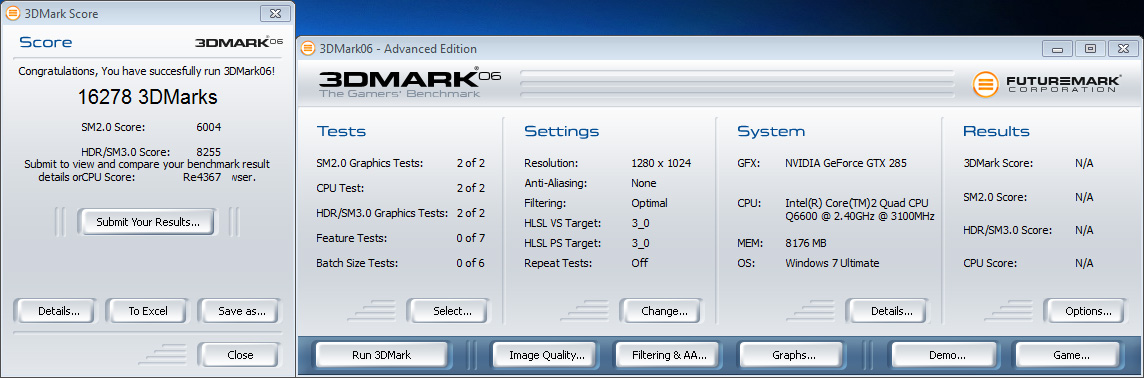Screen dimensions: 1144x378
Task: Click the Windows 7 Ultimate OS text
Action: coord(832,263)
